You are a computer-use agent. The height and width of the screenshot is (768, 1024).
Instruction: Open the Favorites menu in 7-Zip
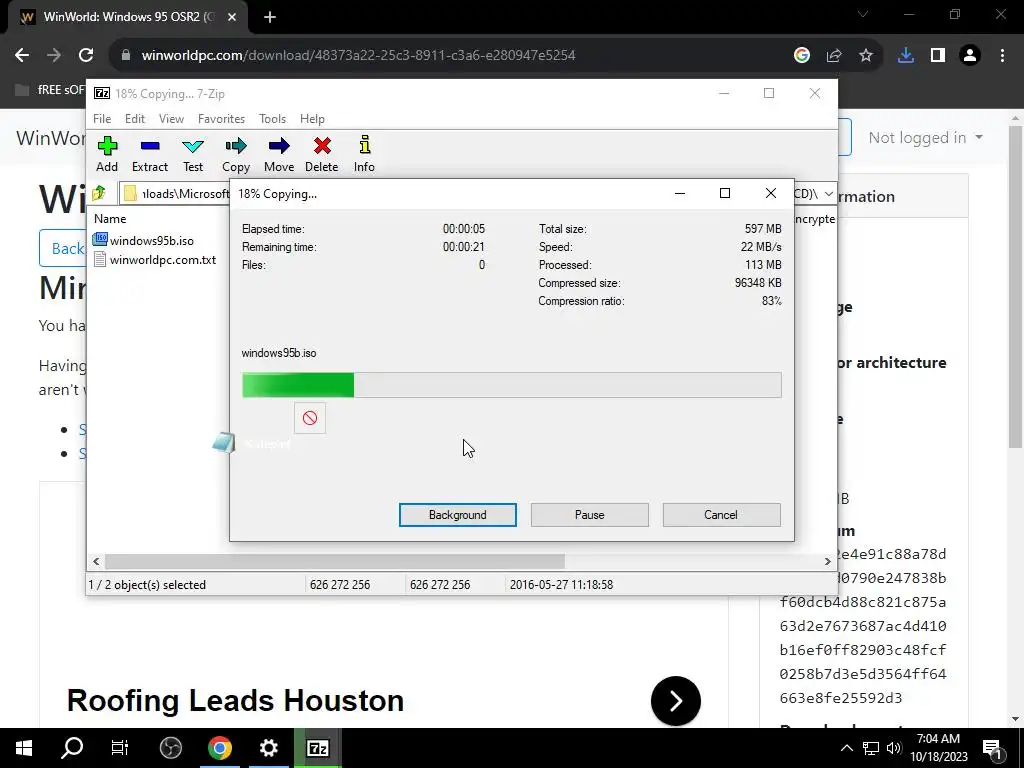click(x=221, y=119)
